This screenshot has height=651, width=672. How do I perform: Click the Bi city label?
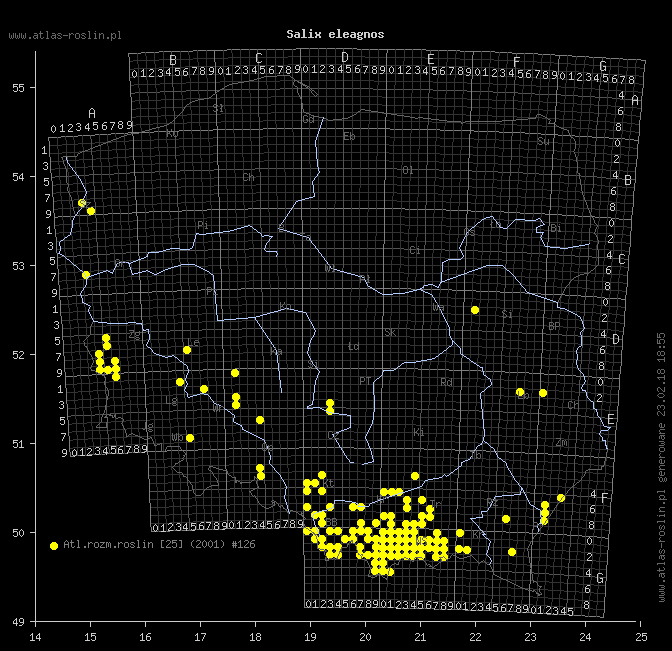[555, 228]
